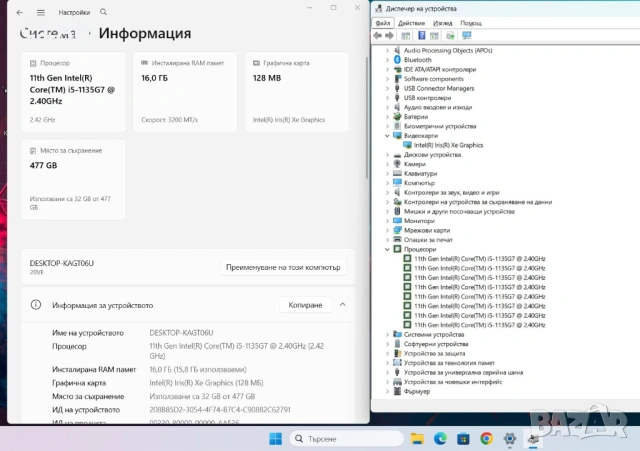The image size is (640, 451).
Task: Collapse the Видеокарти node
Action: [387, 136]
